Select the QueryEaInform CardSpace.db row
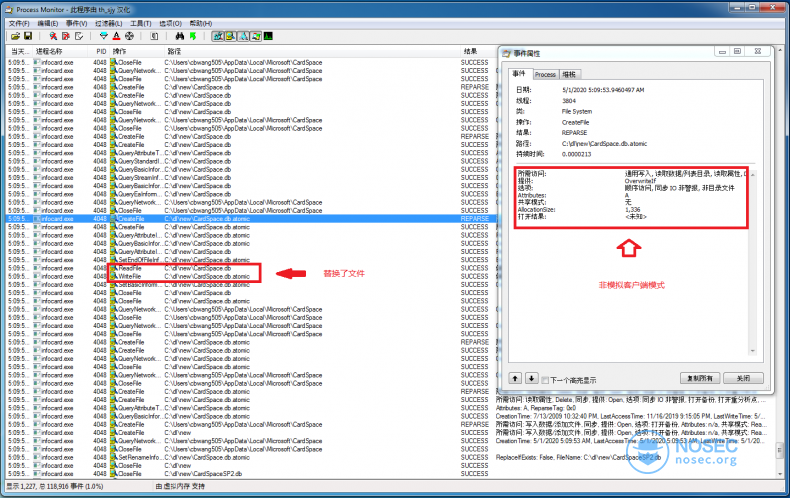This screenshot has width=790, height=498. (x=251, y=194)
